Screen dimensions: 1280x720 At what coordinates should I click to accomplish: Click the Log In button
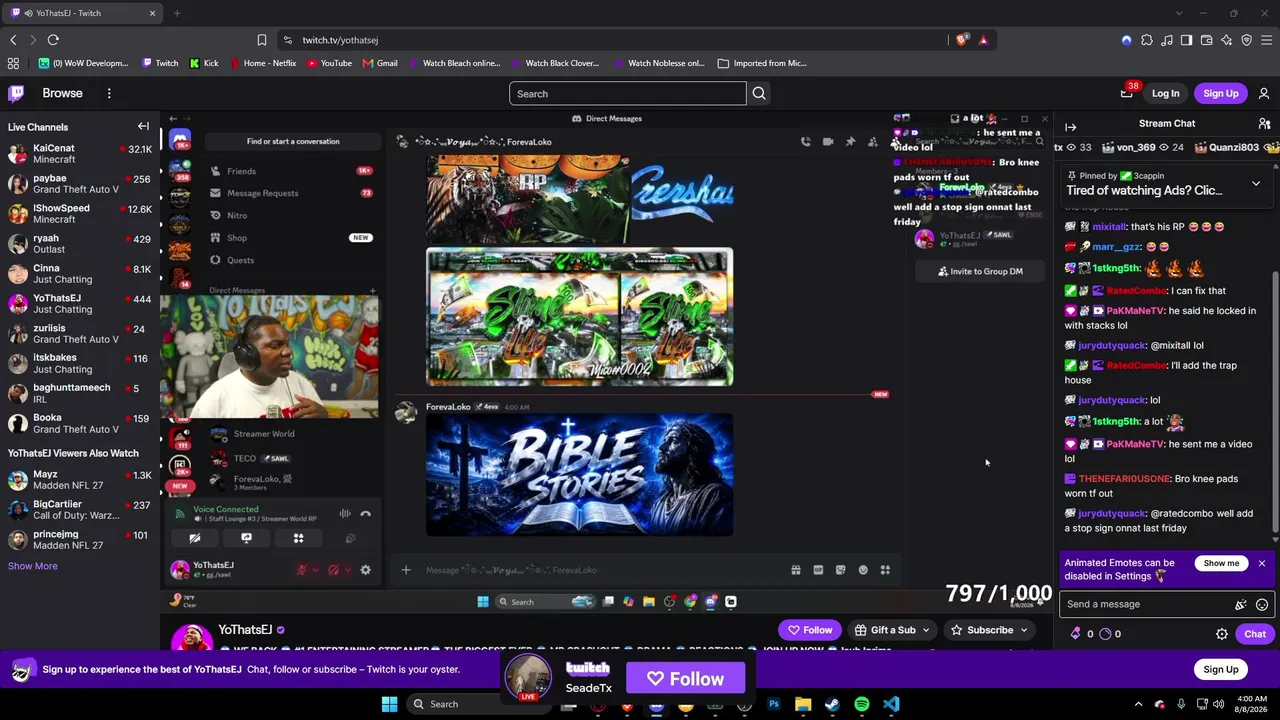coord(1165,93)
